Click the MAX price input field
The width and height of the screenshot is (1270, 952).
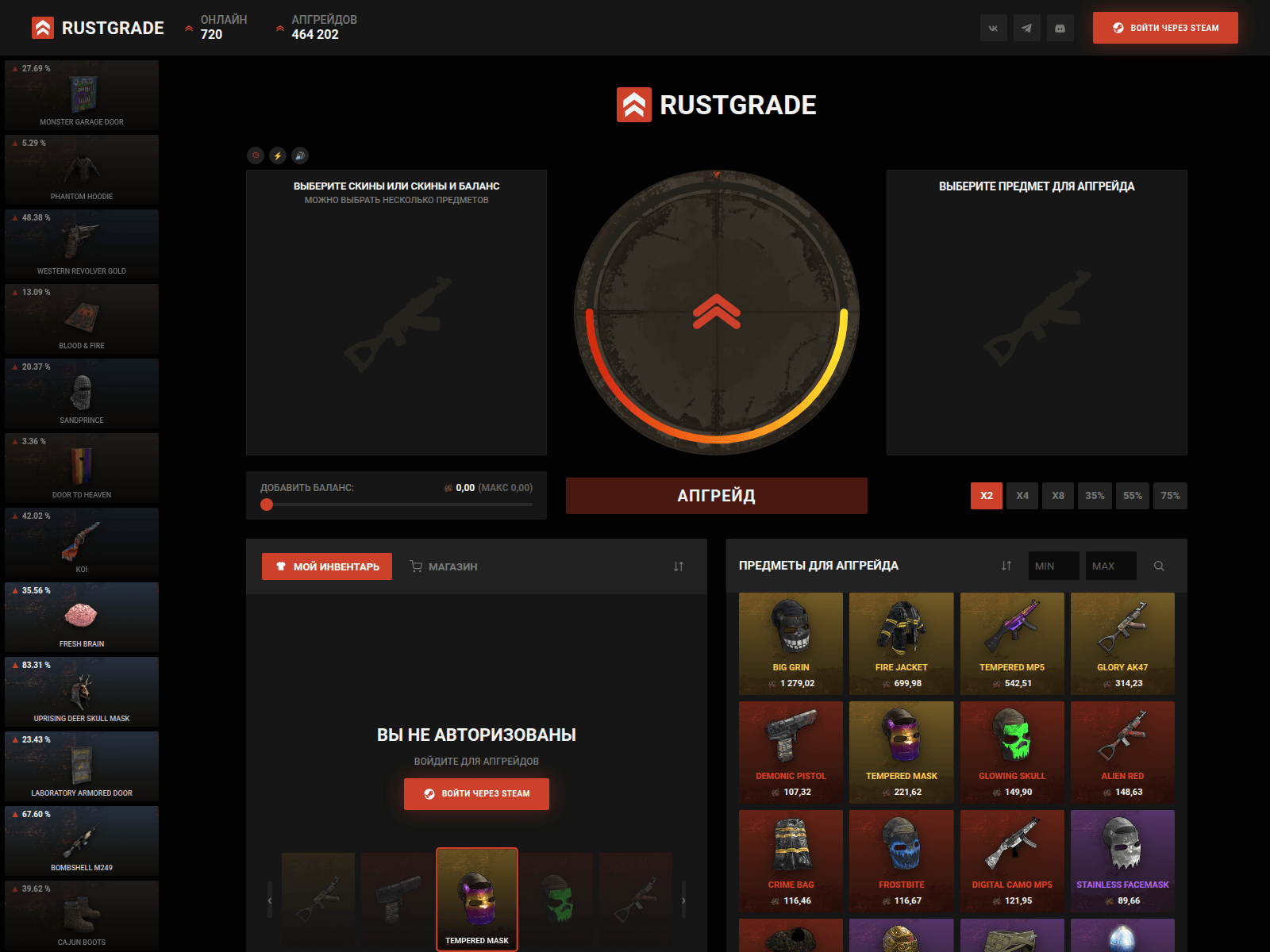click(1111, 566)
